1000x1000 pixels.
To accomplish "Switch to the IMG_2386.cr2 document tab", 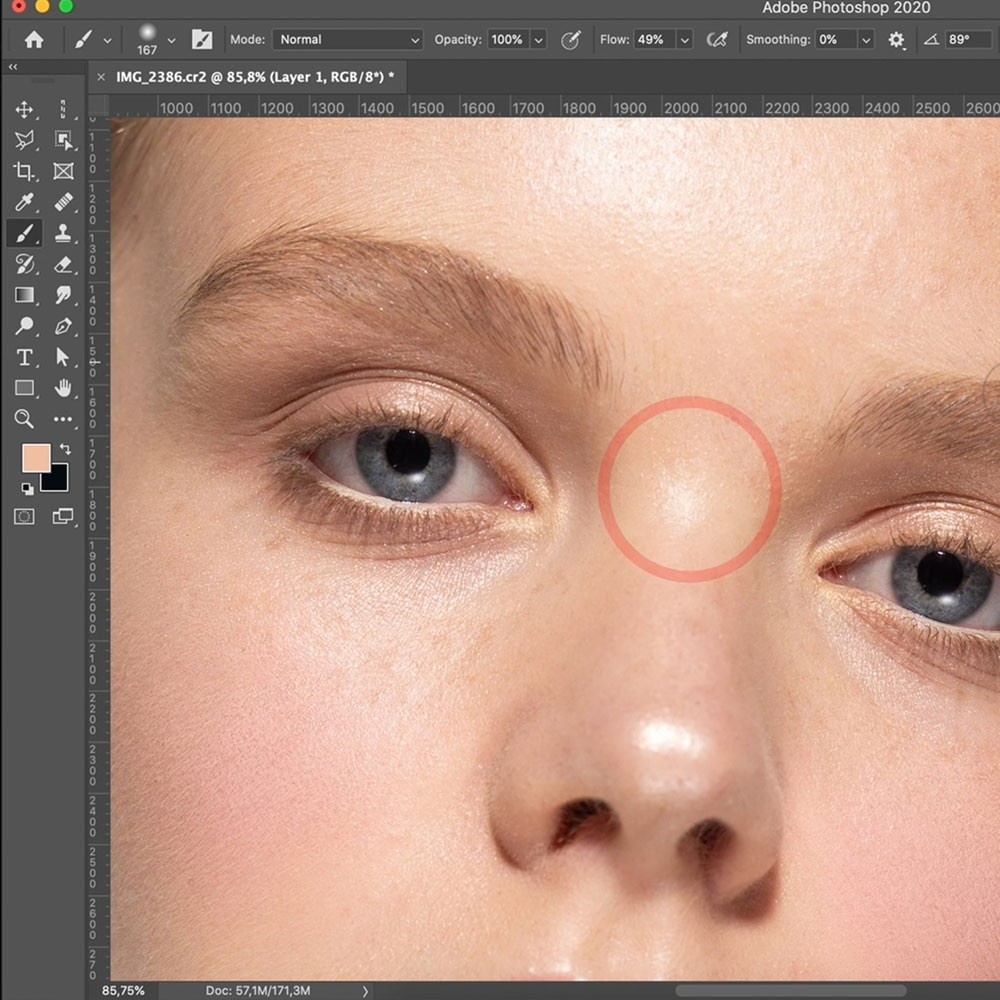I will click(254, 77).
